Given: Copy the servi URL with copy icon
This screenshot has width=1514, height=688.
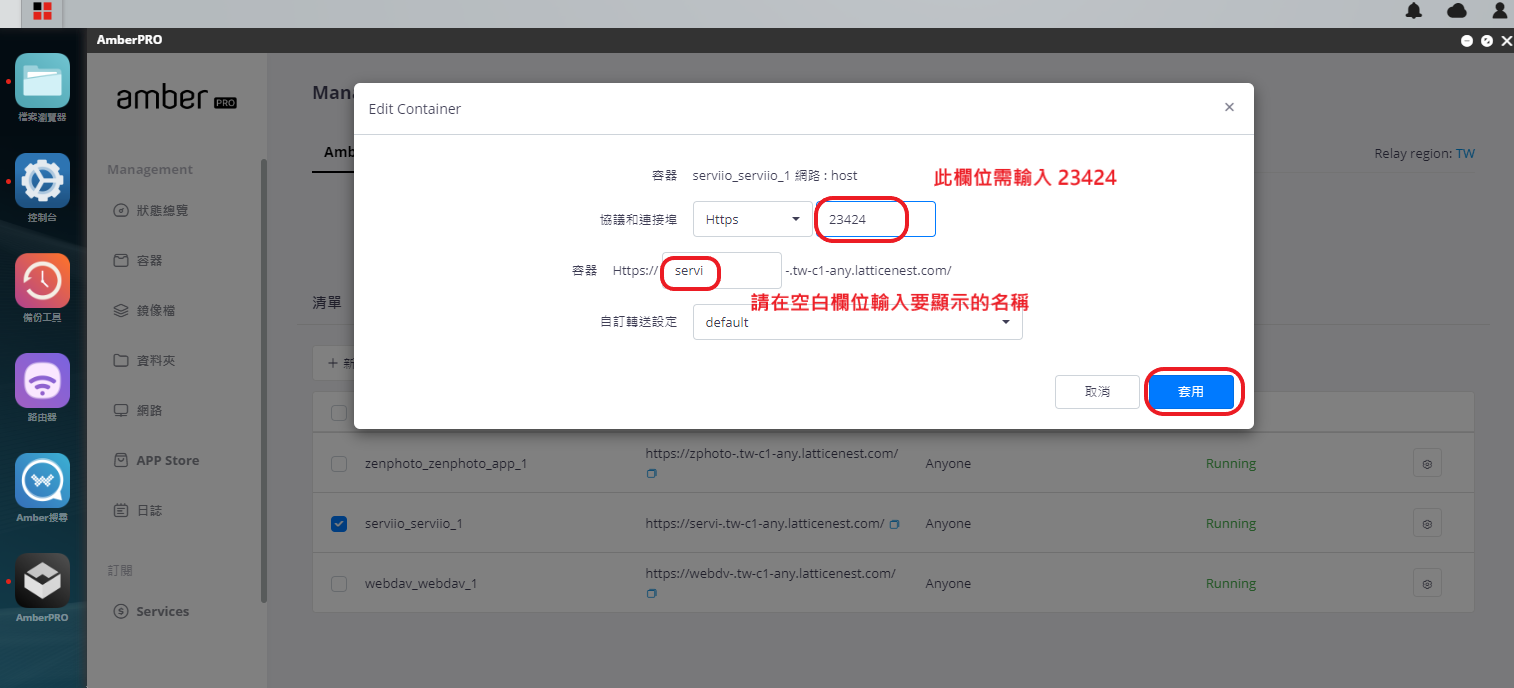Looking at the screenshot, I should pos(894,524).
